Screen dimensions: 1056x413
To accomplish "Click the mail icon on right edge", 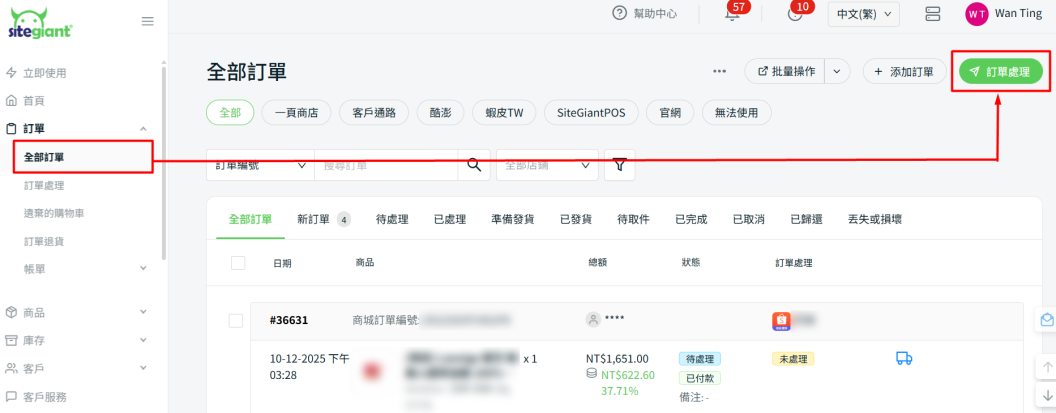I will click(1046, 320).
